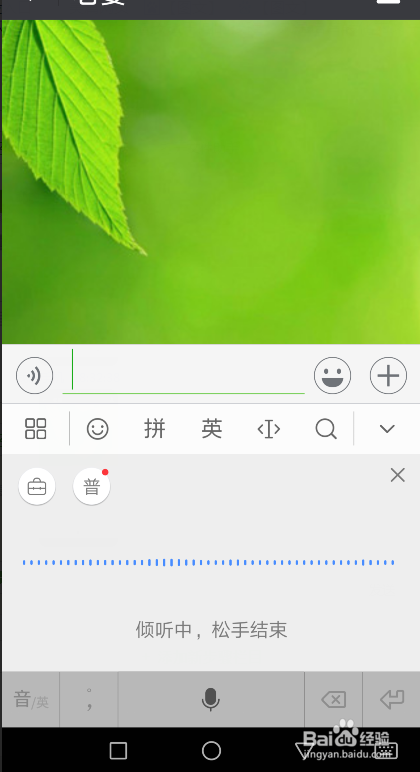Open the plus attachments menu
The width and height of the screenshot is (420, 772).
pos(388,376)
